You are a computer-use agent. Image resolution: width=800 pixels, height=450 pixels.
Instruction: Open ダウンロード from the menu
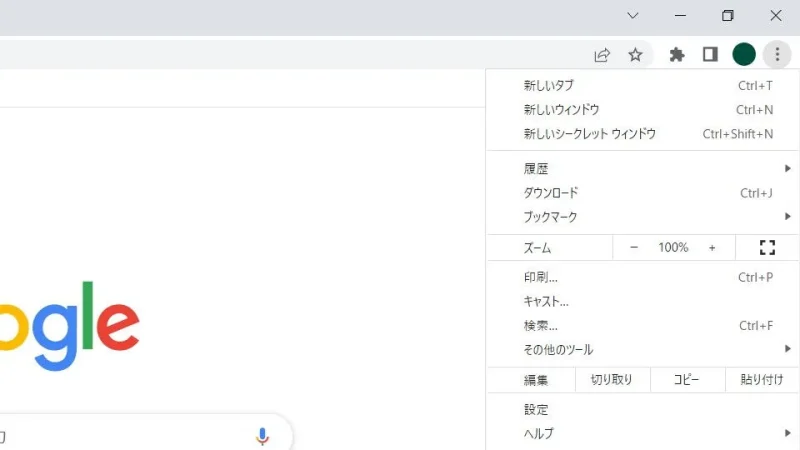tap(640, 193)
